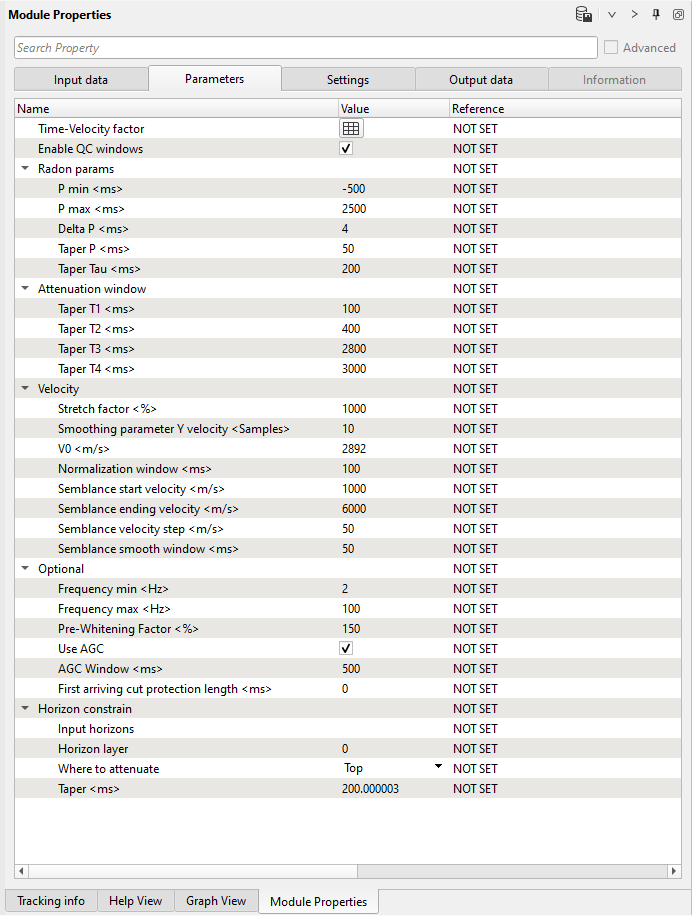Pin the Module Properties panel
The width and height of the screenshot is (692, 916).
tap(656, 15)
